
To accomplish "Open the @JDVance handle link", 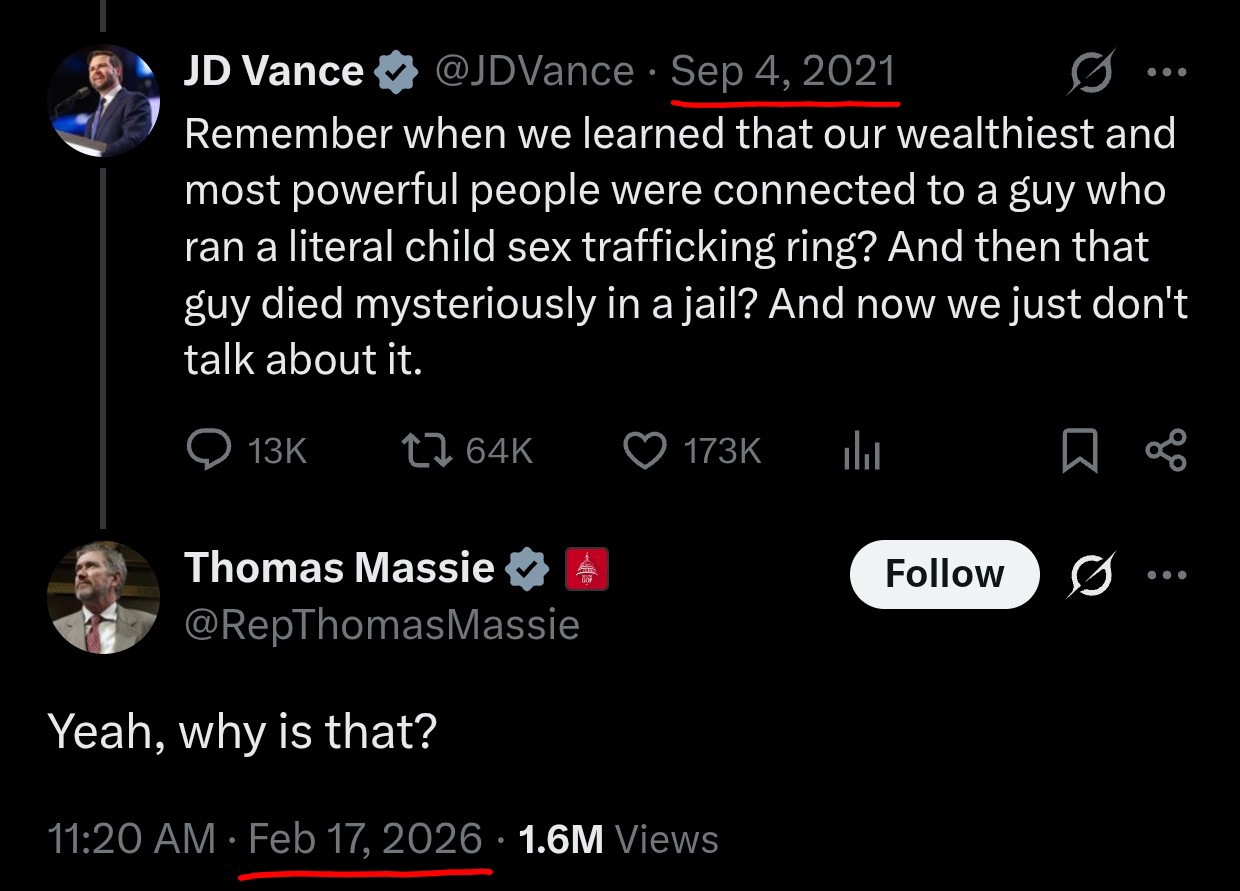I will tap(534, 71).
